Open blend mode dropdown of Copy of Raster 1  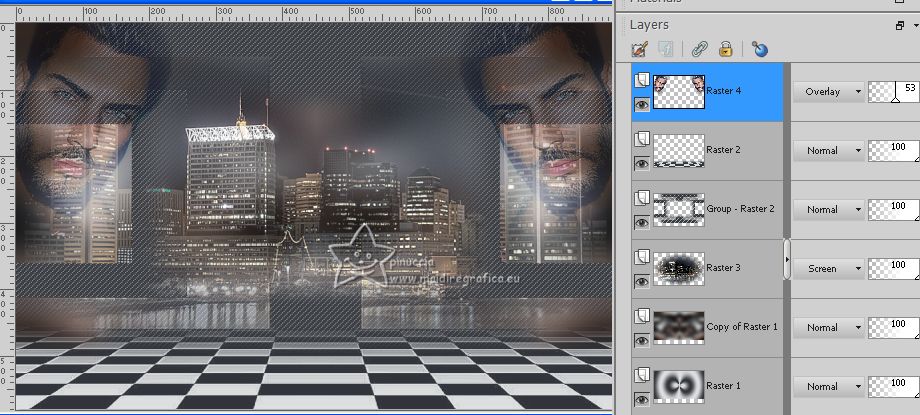828,328
